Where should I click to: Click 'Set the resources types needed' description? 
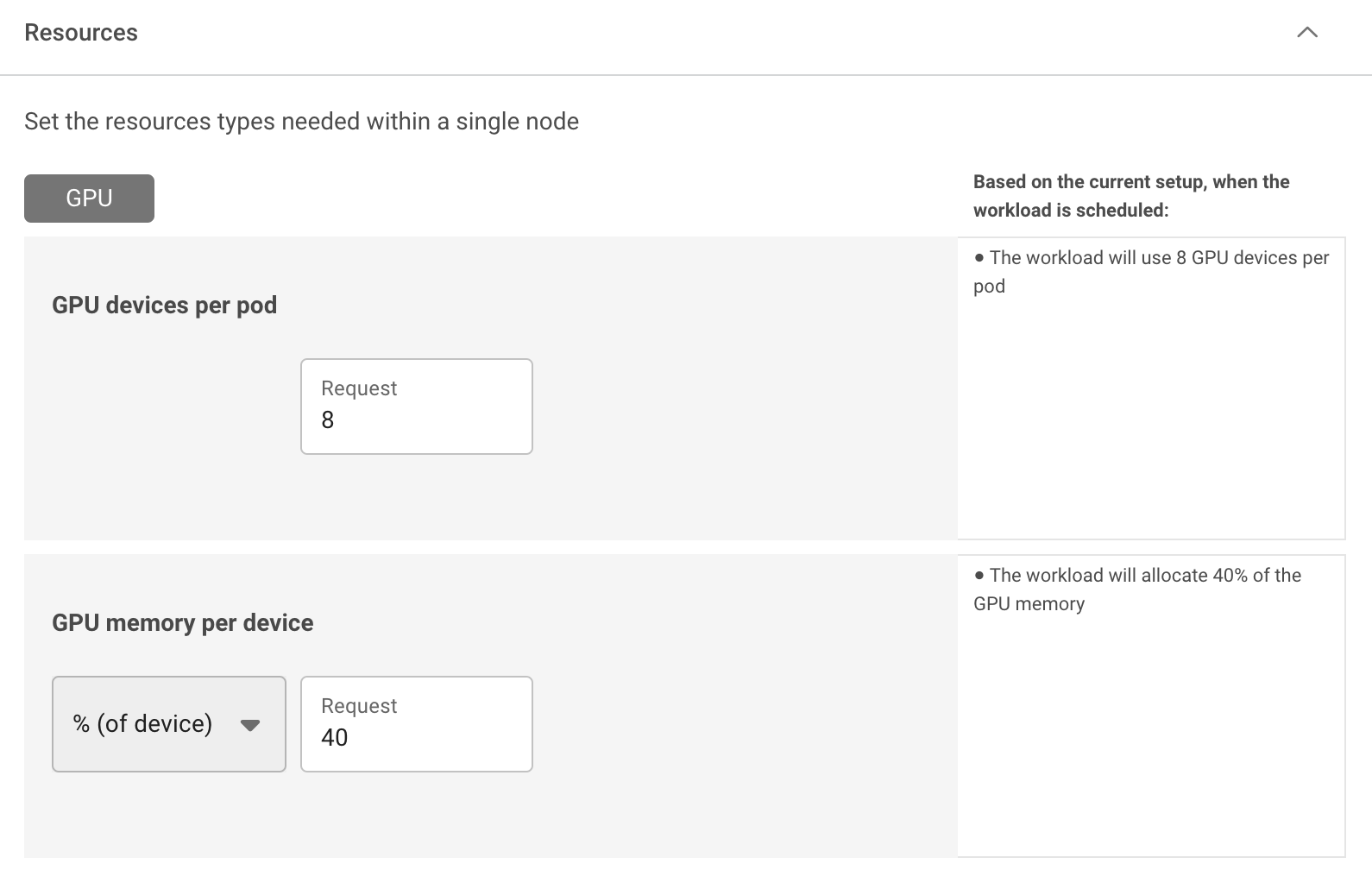[x=301, y=122]
